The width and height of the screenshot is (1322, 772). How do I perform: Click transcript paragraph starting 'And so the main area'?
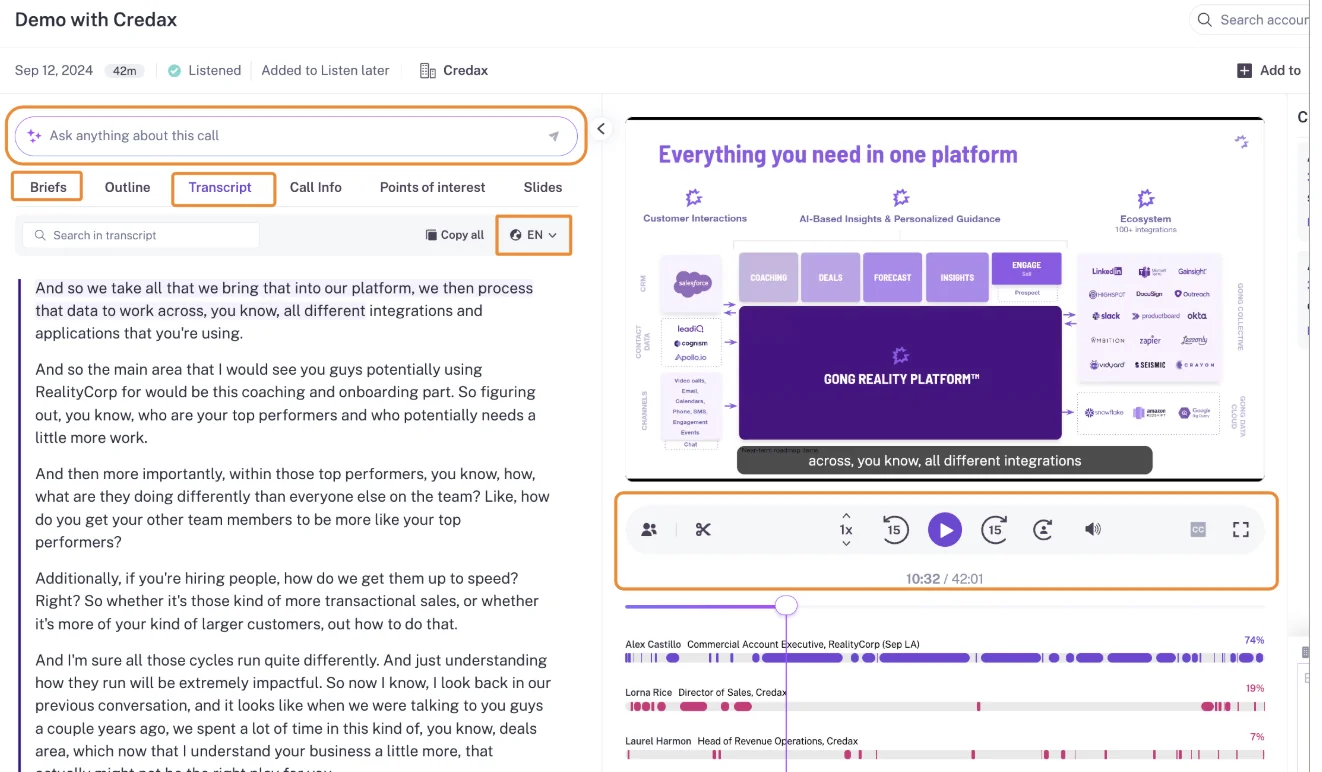coord(285,403)
